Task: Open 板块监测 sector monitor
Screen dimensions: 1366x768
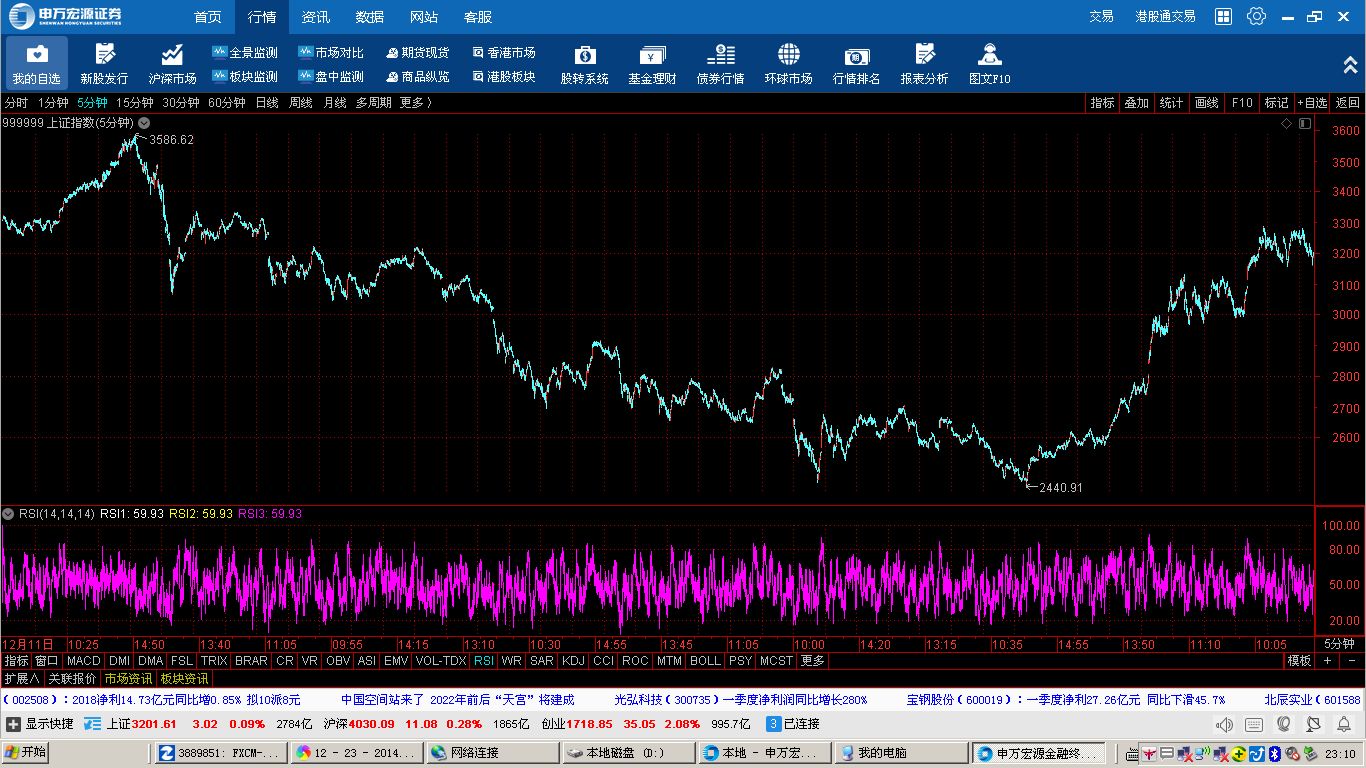Action: click(245, 76)
